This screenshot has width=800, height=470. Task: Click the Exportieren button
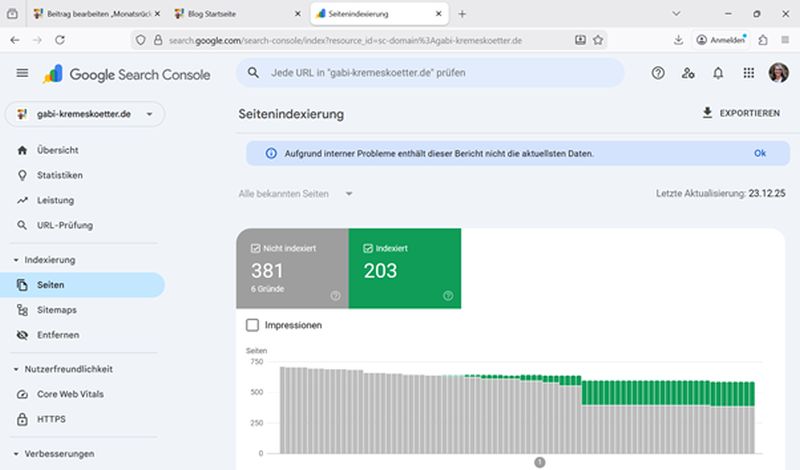click(740, 113)
